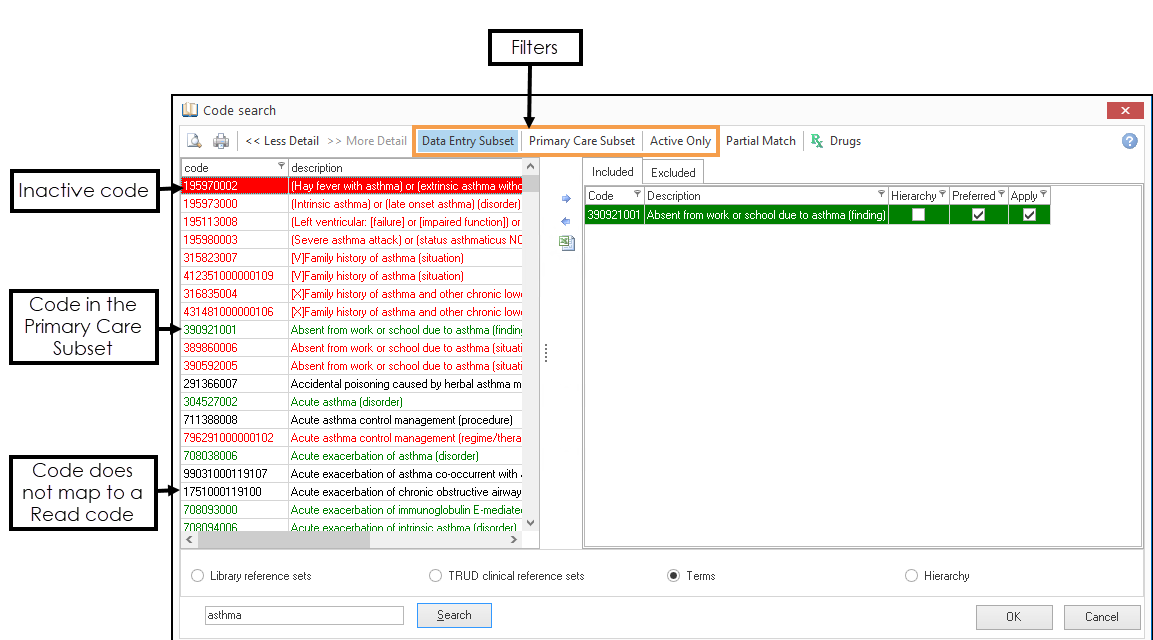Screen dimensions: 1153x640
Task: Open the Description filter in Included grid
Action: 881,195
